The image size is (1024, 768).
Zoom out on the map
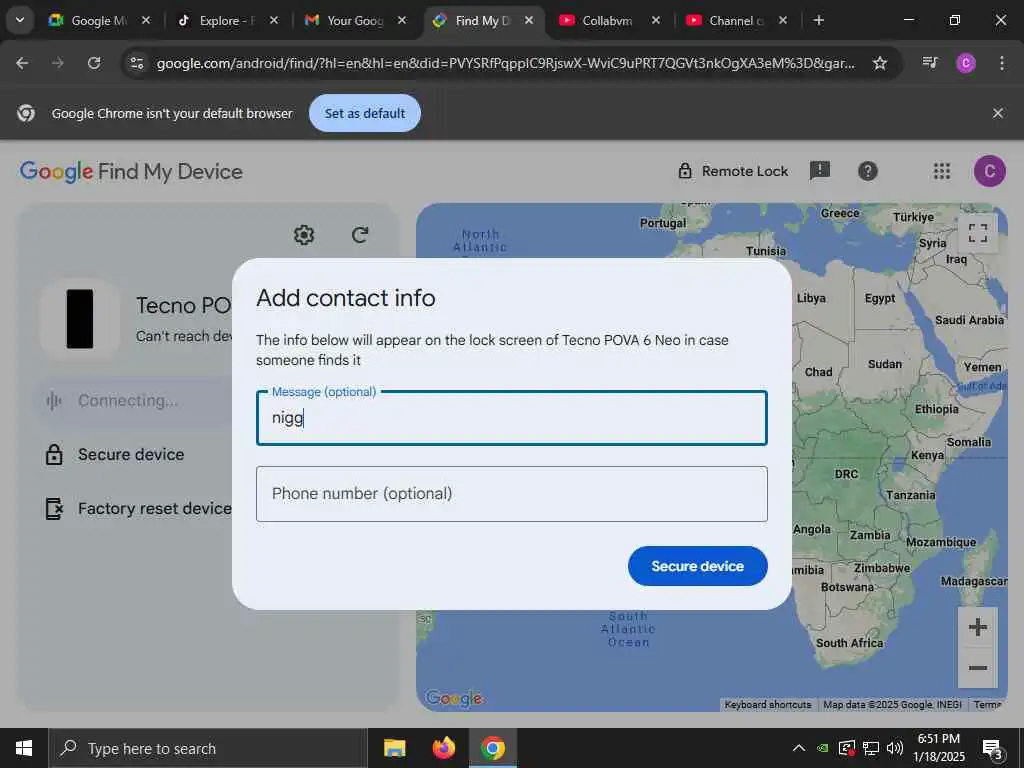coord(978,668)
